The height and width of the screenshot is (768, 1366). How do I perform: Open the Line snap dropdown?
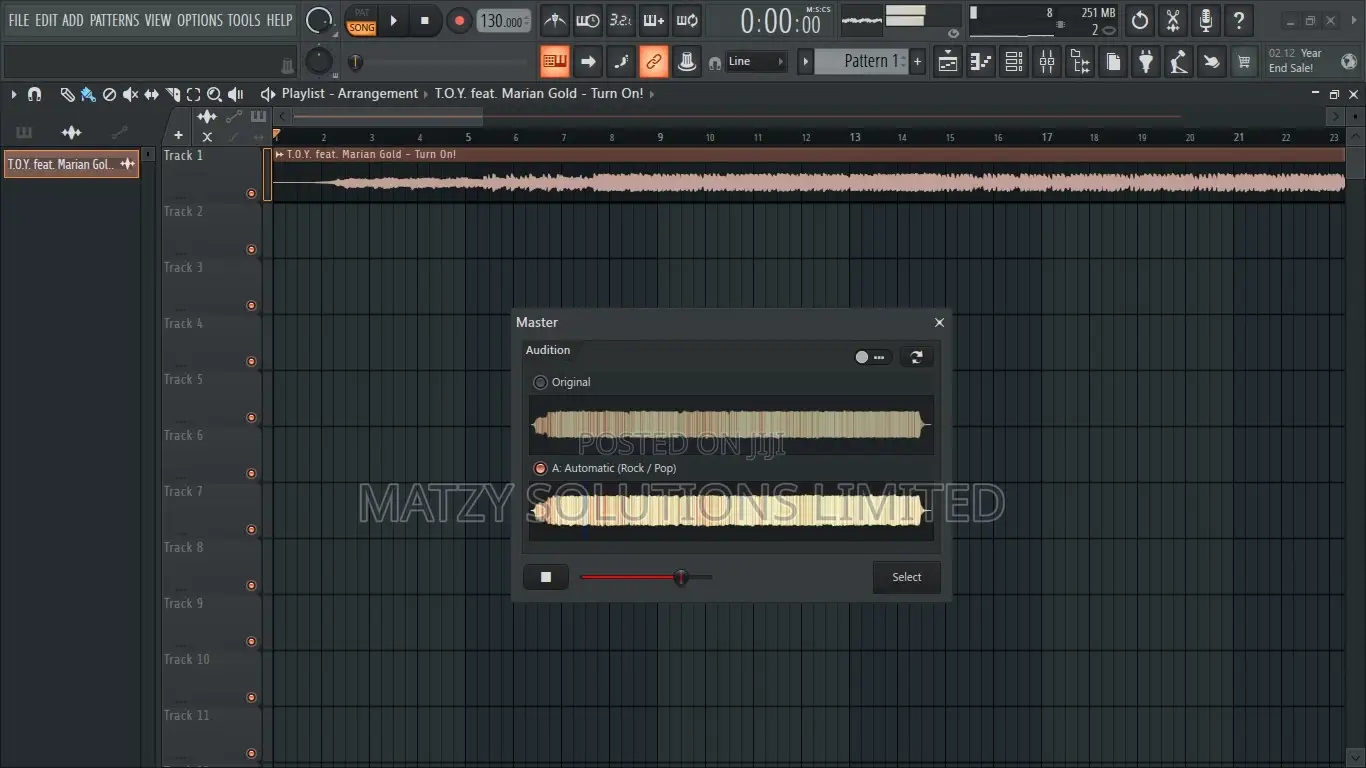[x=756, y=62]
